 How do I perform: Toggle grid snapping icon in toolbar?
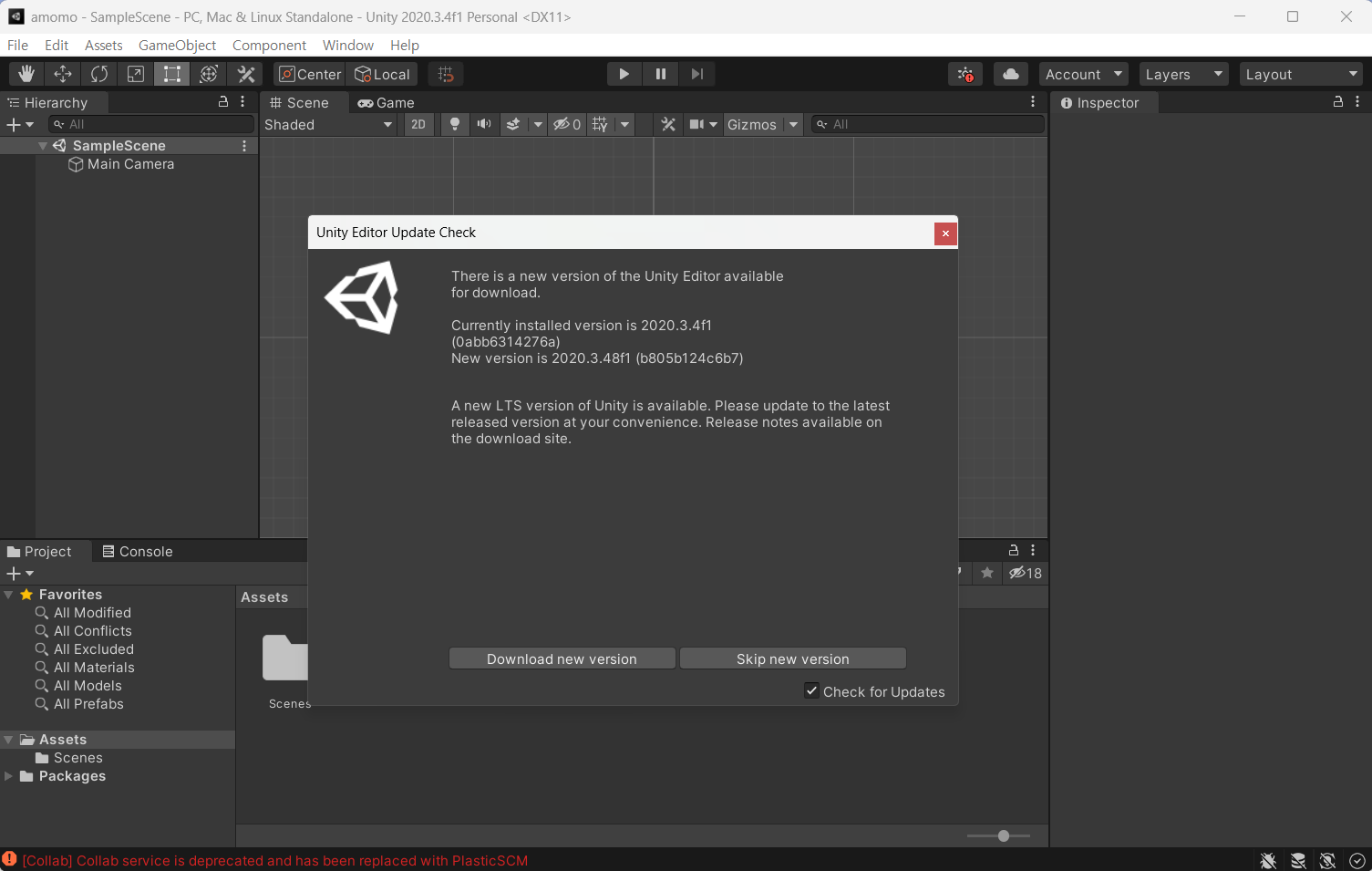click(446, 74)
